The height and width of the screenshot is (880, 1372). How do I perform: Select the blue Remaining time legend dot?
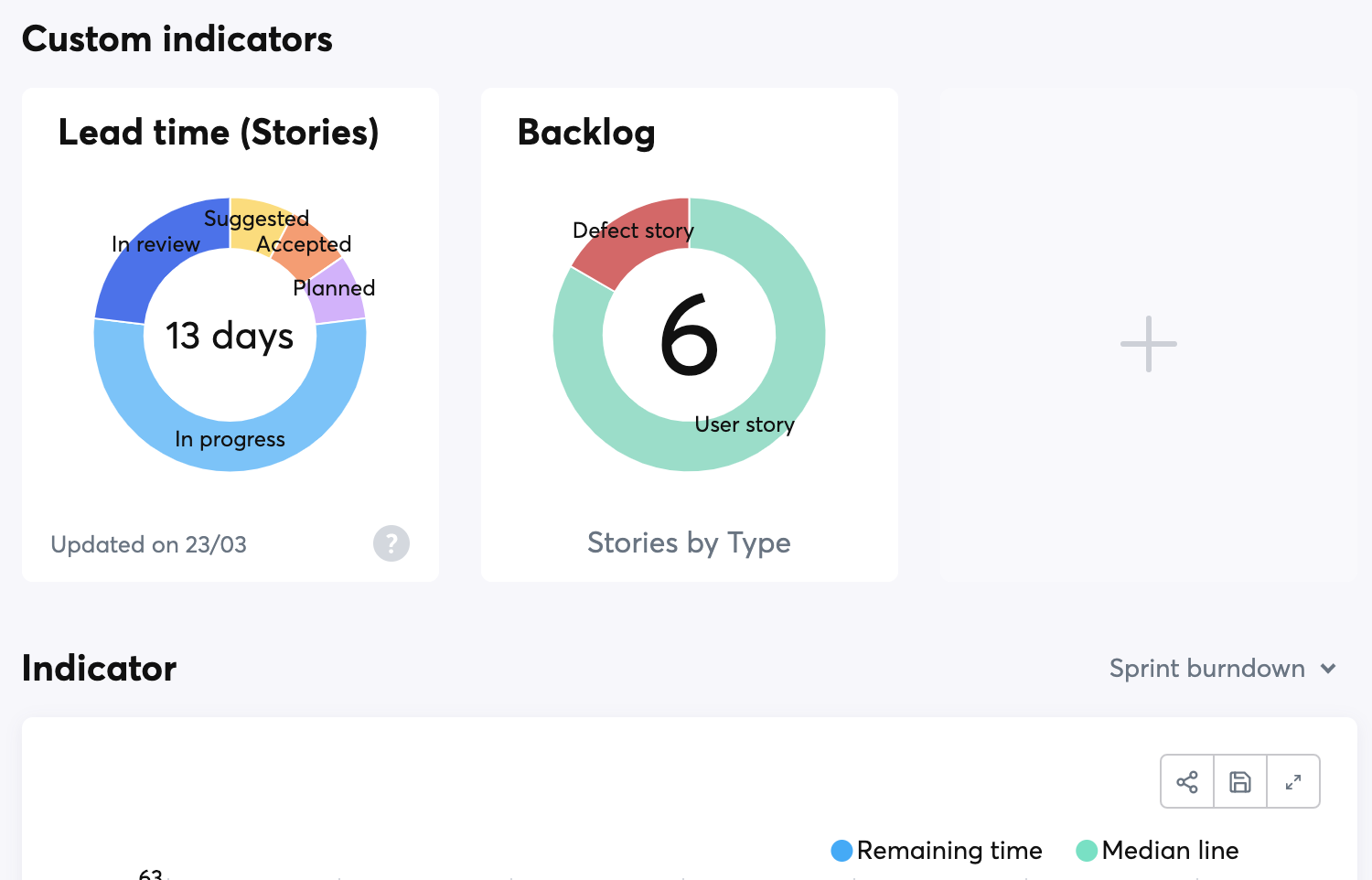840,850
